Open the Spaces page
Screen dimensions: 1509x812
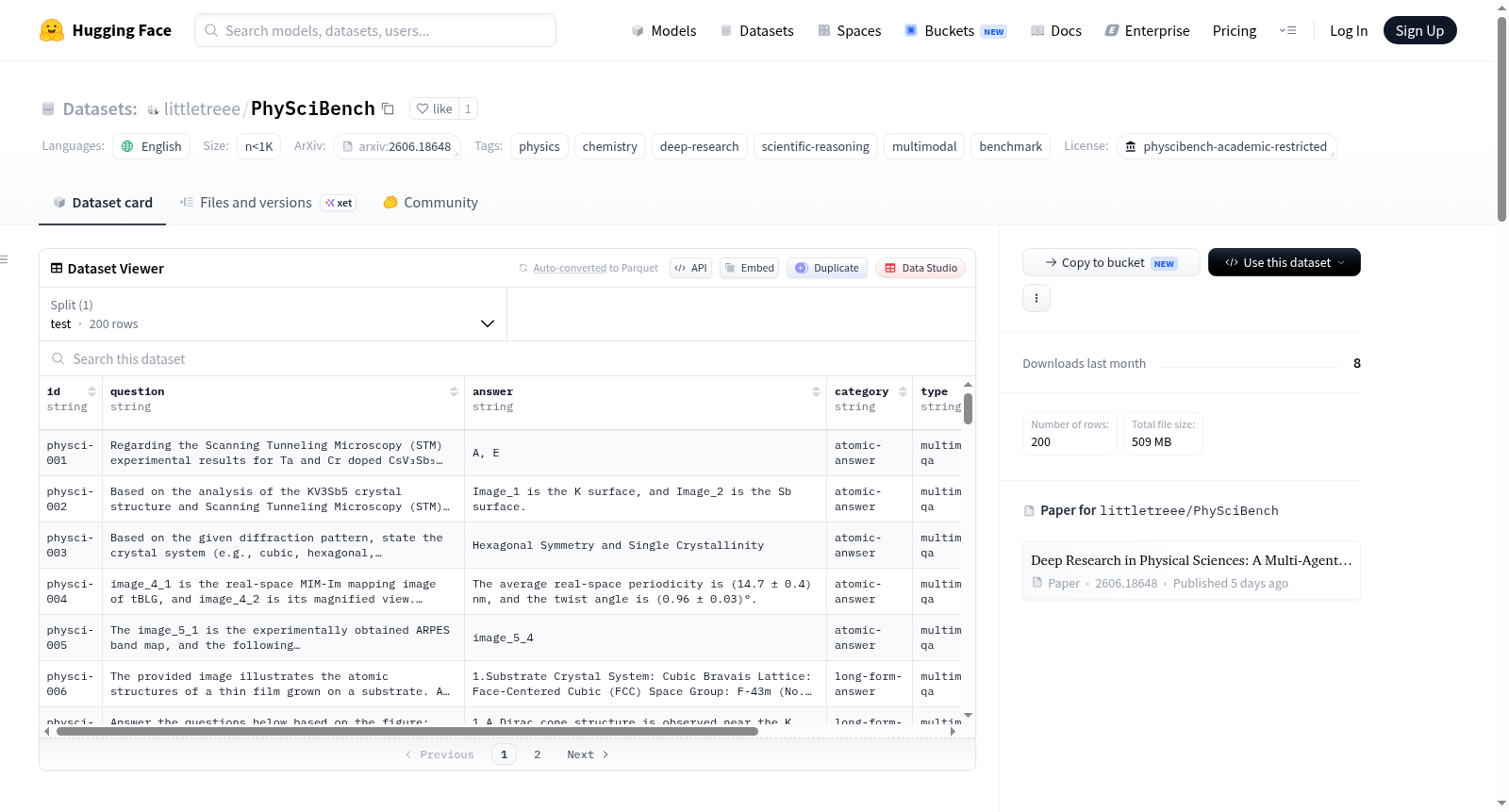(849, 30)
